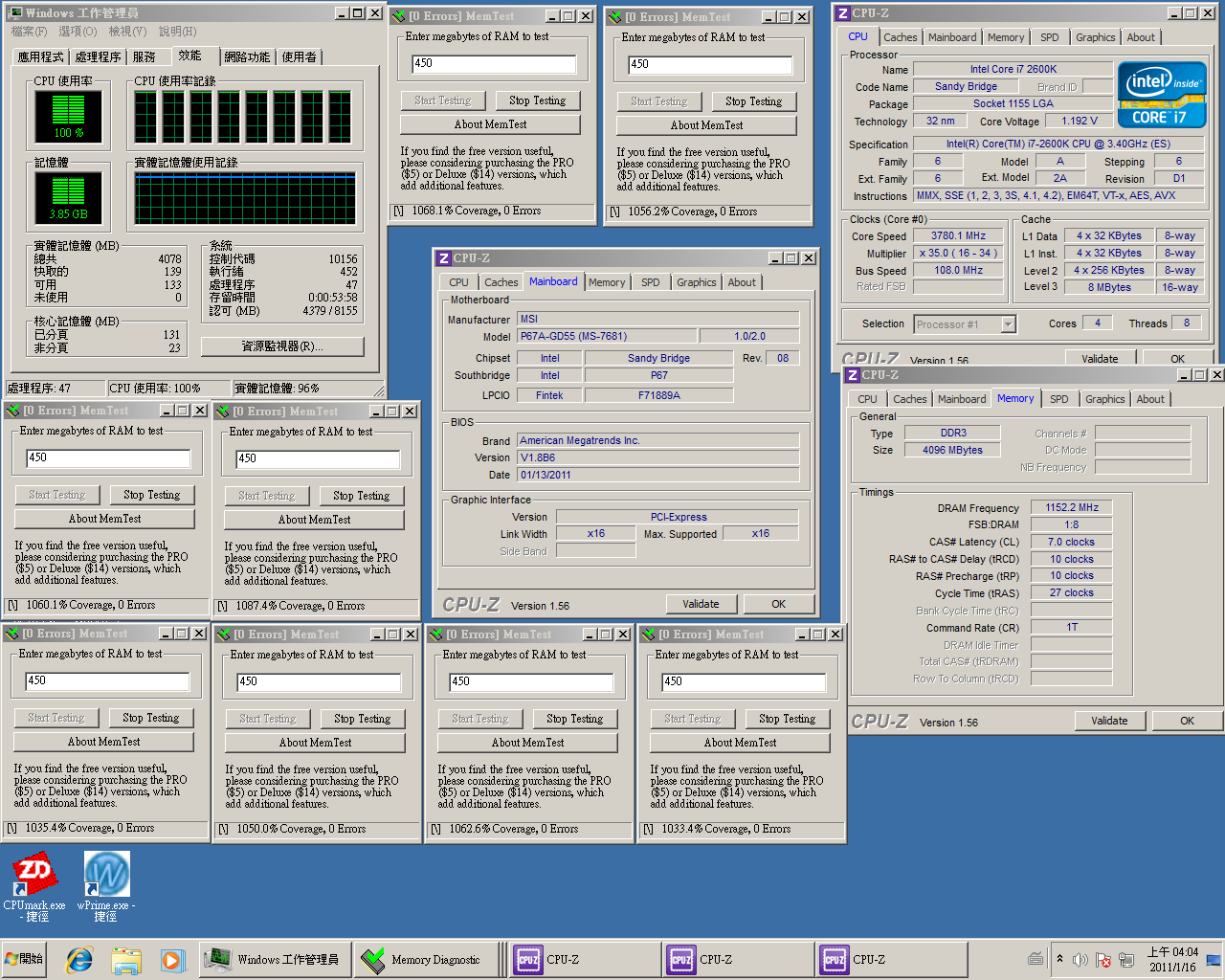
Task: Switch to 服務 tab in Task Manager
Action: pyautogui.click(x=145, y=57)
